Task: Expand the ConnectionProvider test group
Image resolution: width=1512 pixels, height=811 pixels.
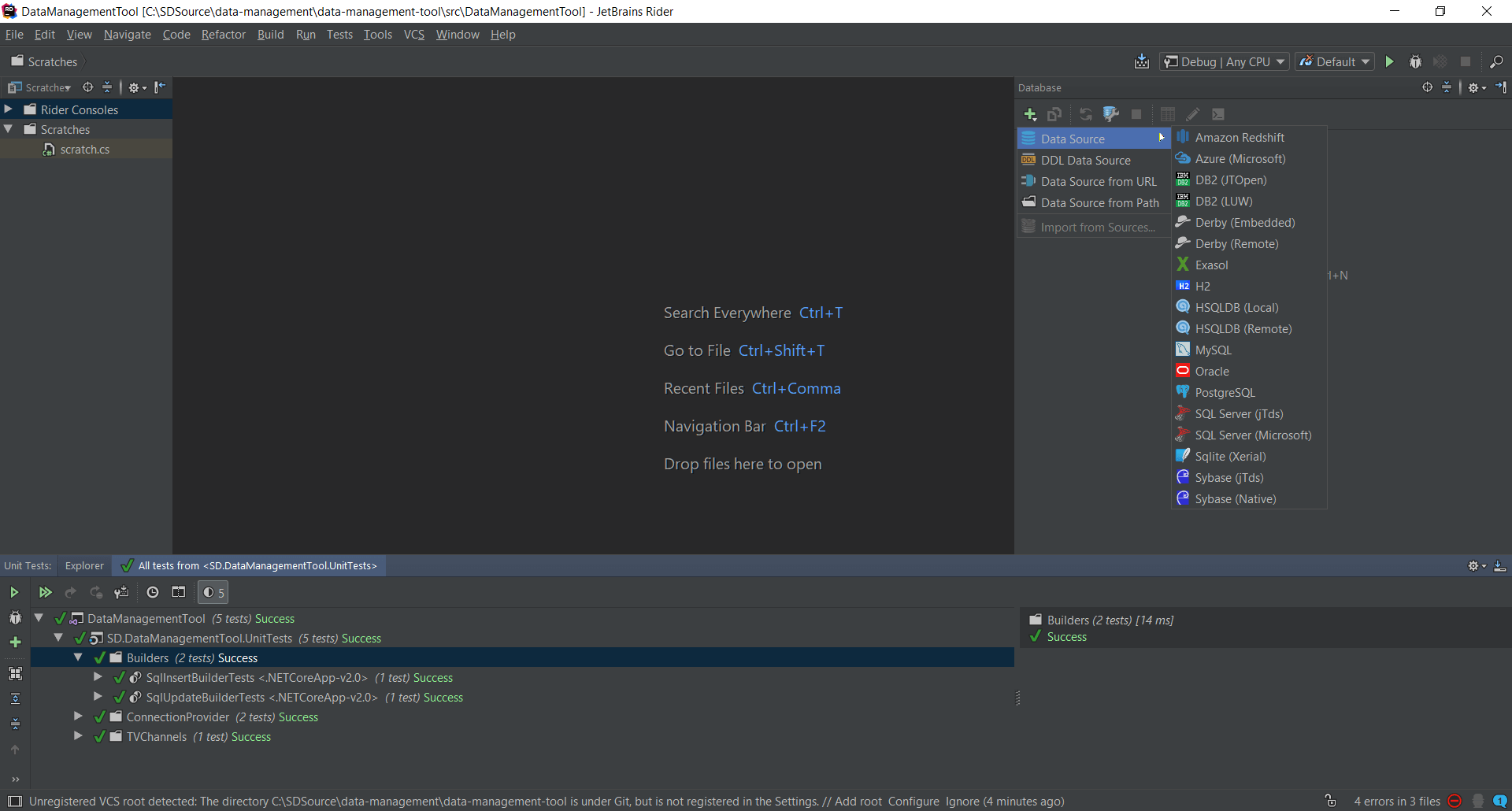Action: click(78, 717)
